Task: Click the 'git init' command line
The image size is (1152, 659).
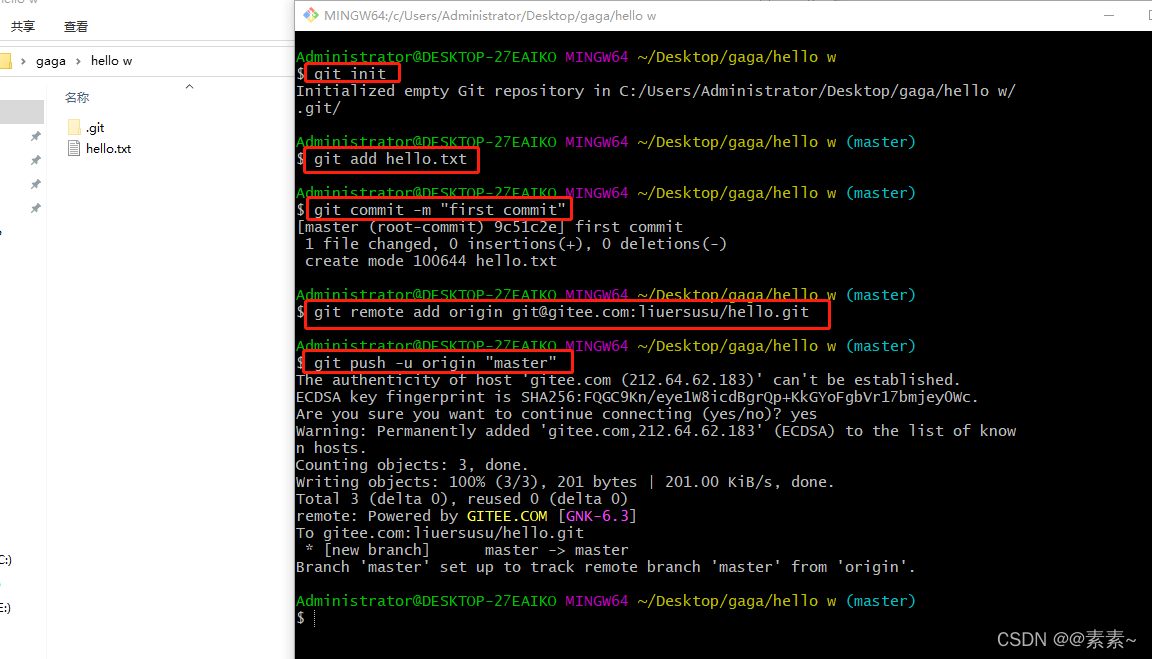Action: (x=350, y=73)
